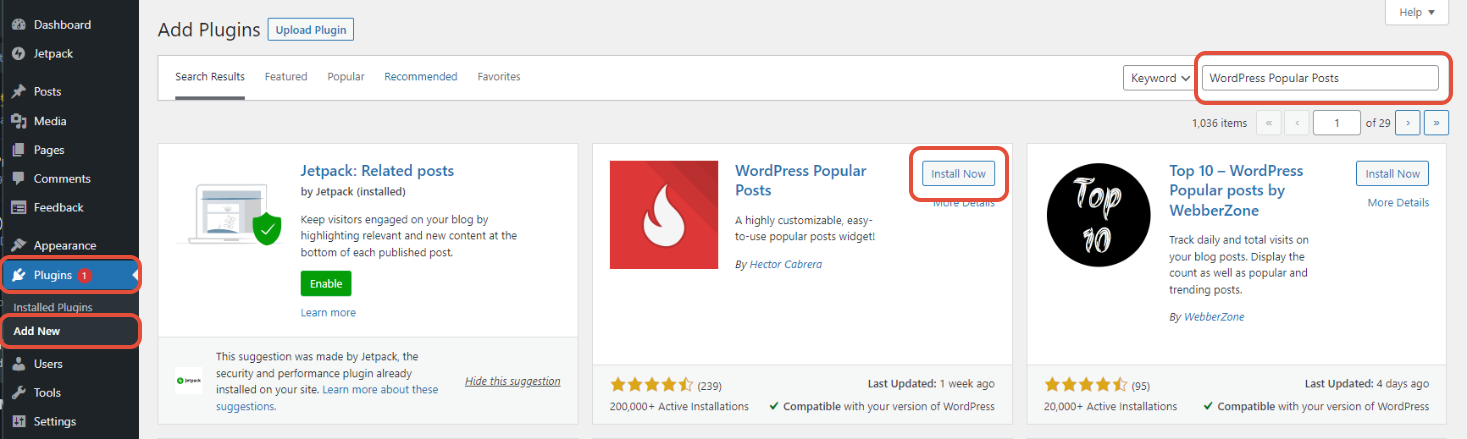Open the Dashboard menu icon
This screenshot has height=439, width=1467.
[18, 24]
